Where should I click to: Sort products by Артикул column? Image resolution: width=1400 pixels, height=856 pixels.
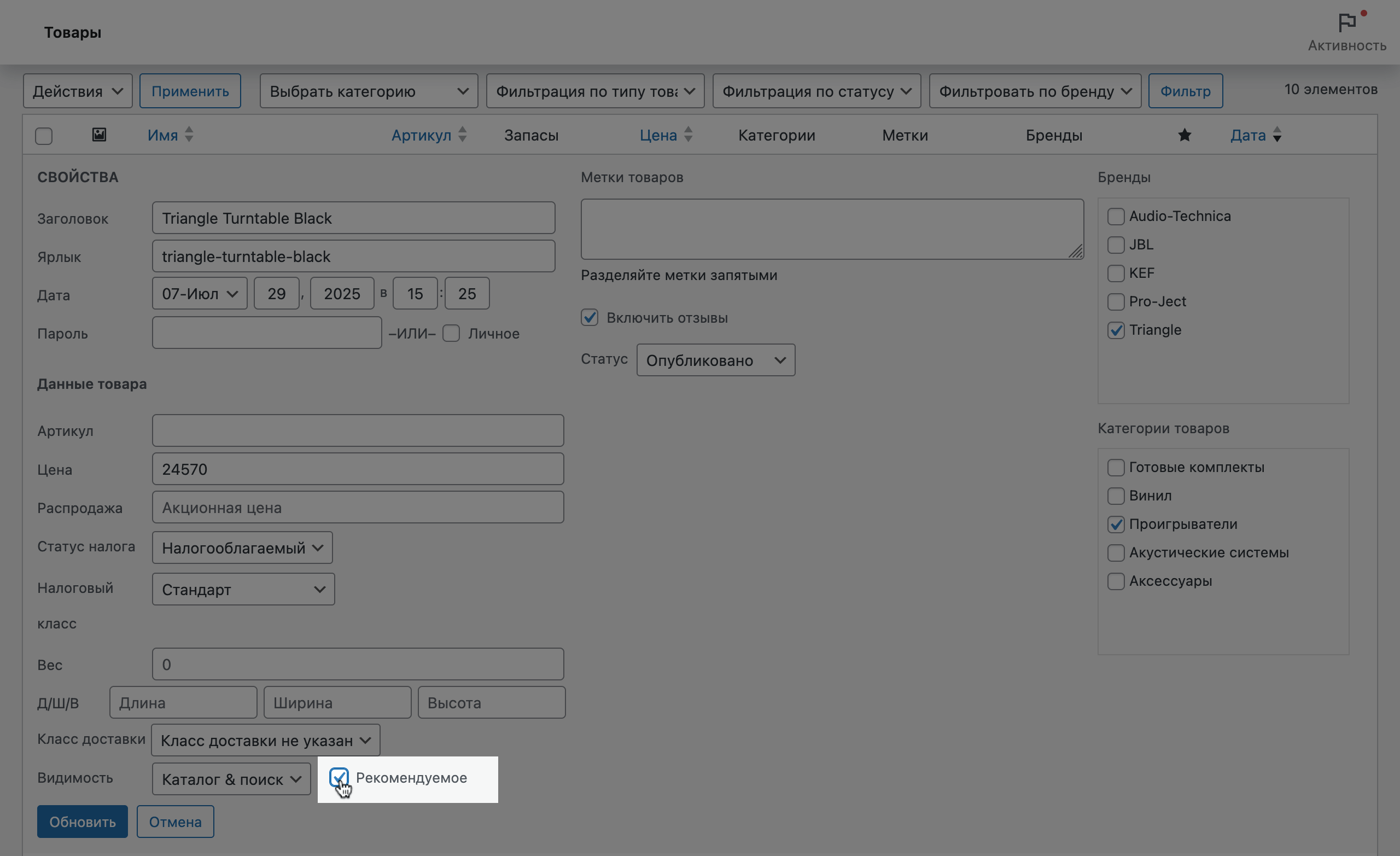[x=421, y=135]
